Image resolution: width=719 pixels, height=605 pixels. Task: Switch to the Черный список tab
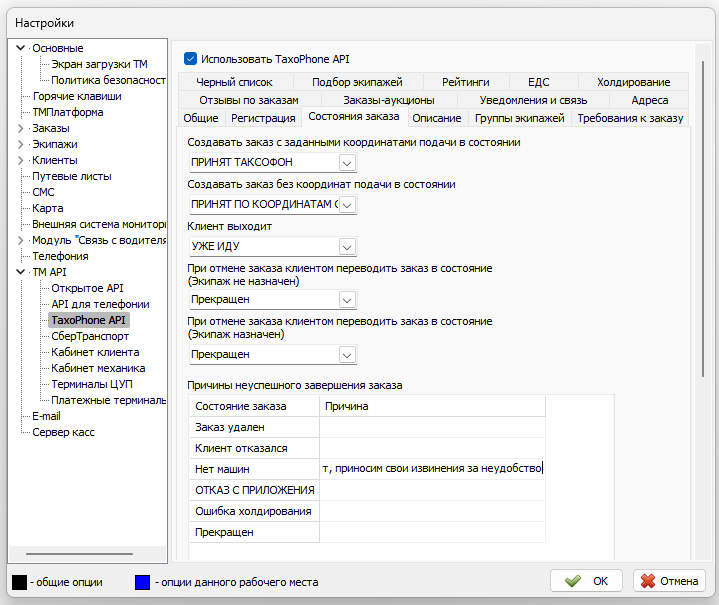tap(234, 82)
